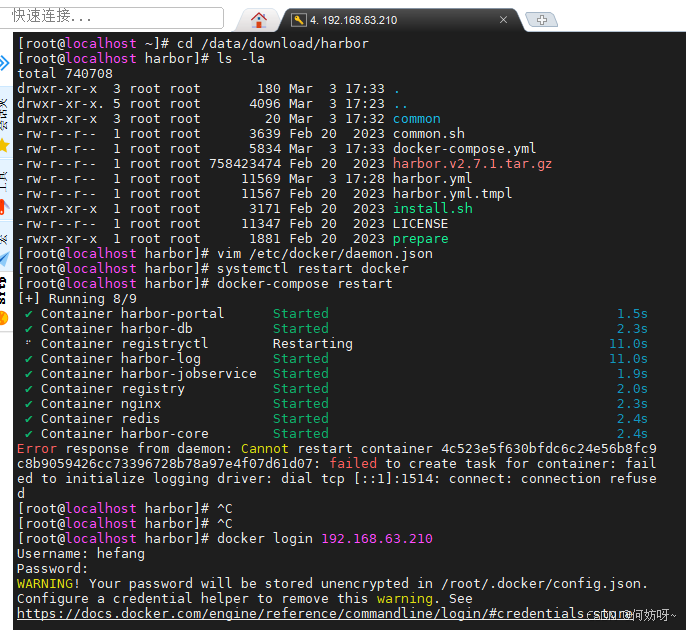Viewport: 686px width, 630px height.
Task: Open a new tab with plus button
Action: coord(542,20)
